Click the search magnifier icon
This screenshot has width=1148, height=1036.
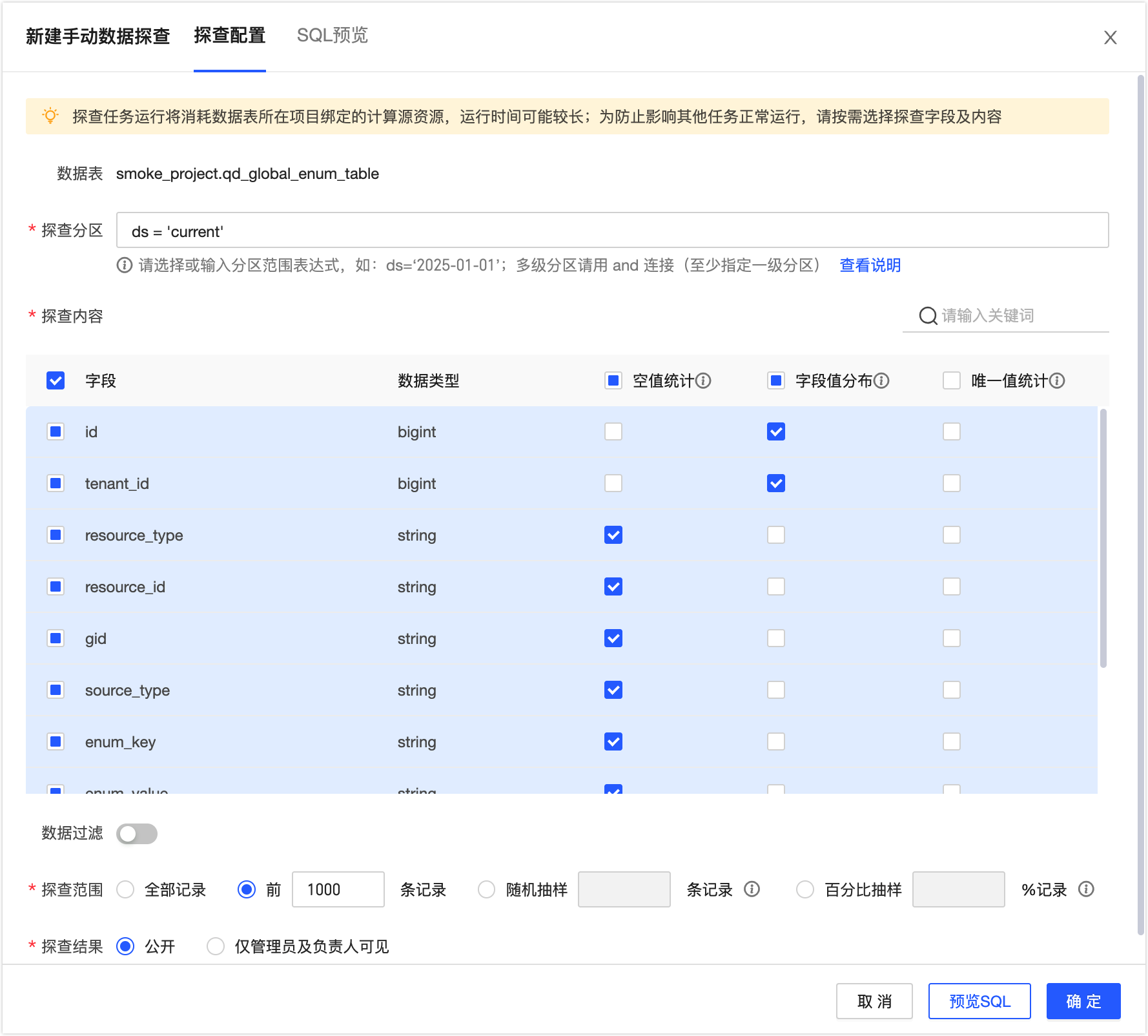928,316
